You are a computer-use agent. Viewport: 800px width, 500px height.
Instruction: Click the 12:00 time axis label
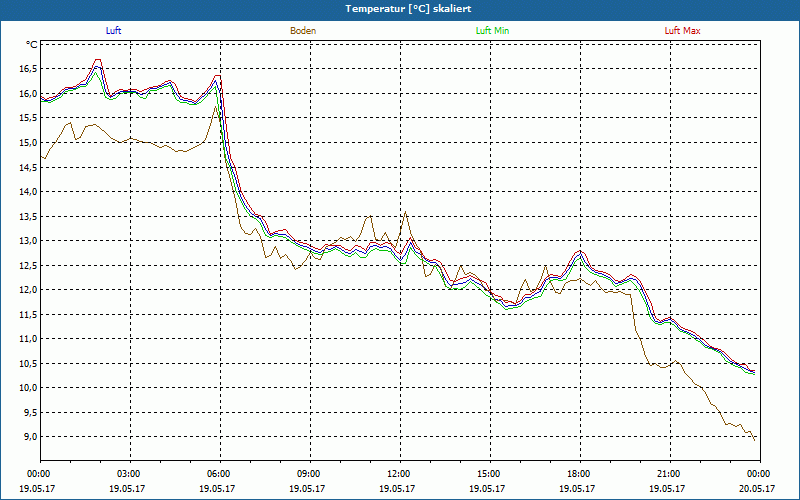(397, 473)
